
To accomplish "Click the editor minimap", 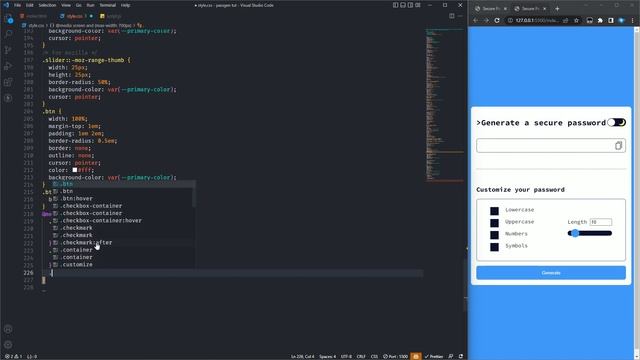I will coord(445,106).
